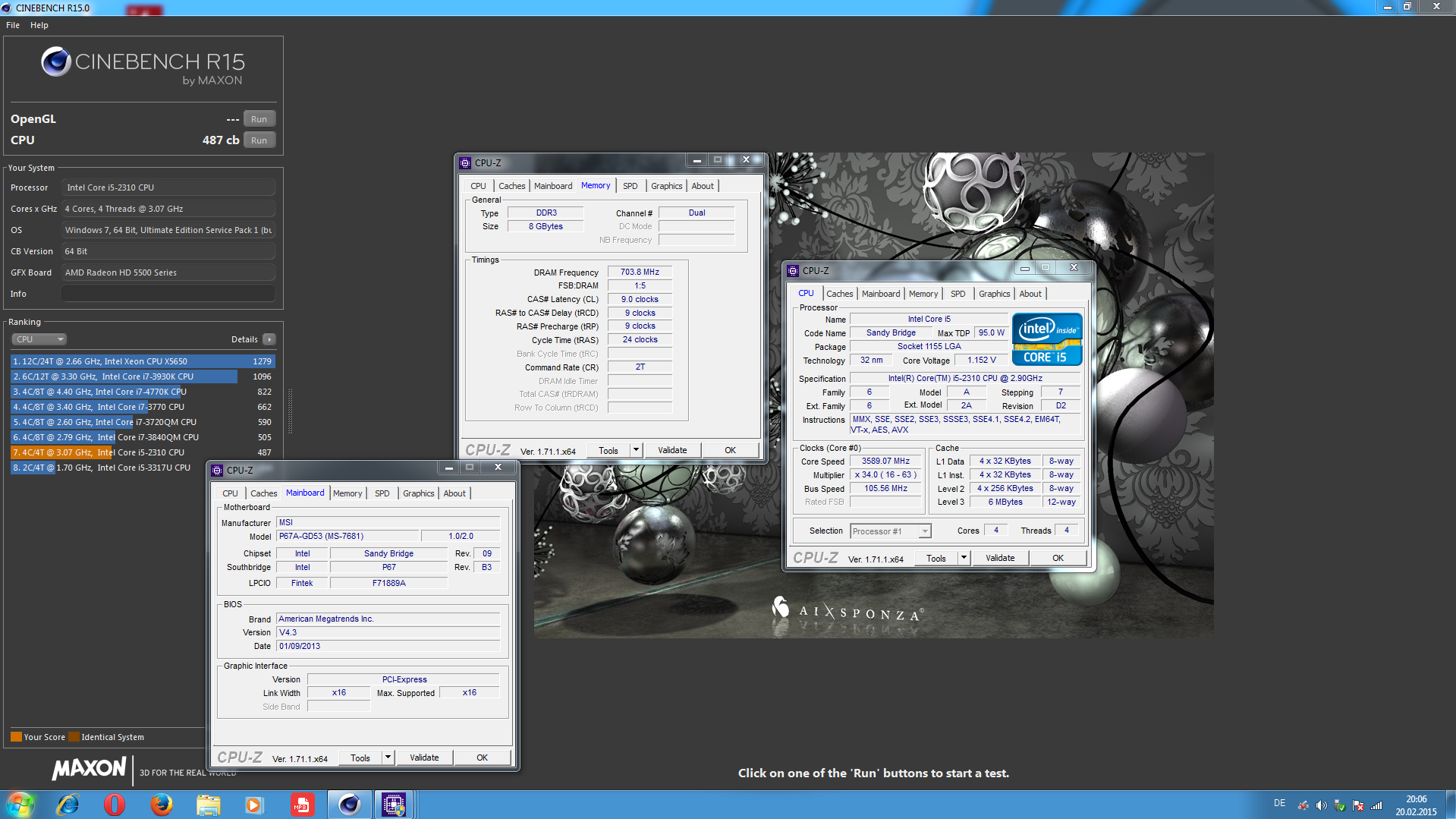Viewport: 1456px width, 819px height.
Task: Click OK in Memory CPU-Z window
Action: coord(730,450)
